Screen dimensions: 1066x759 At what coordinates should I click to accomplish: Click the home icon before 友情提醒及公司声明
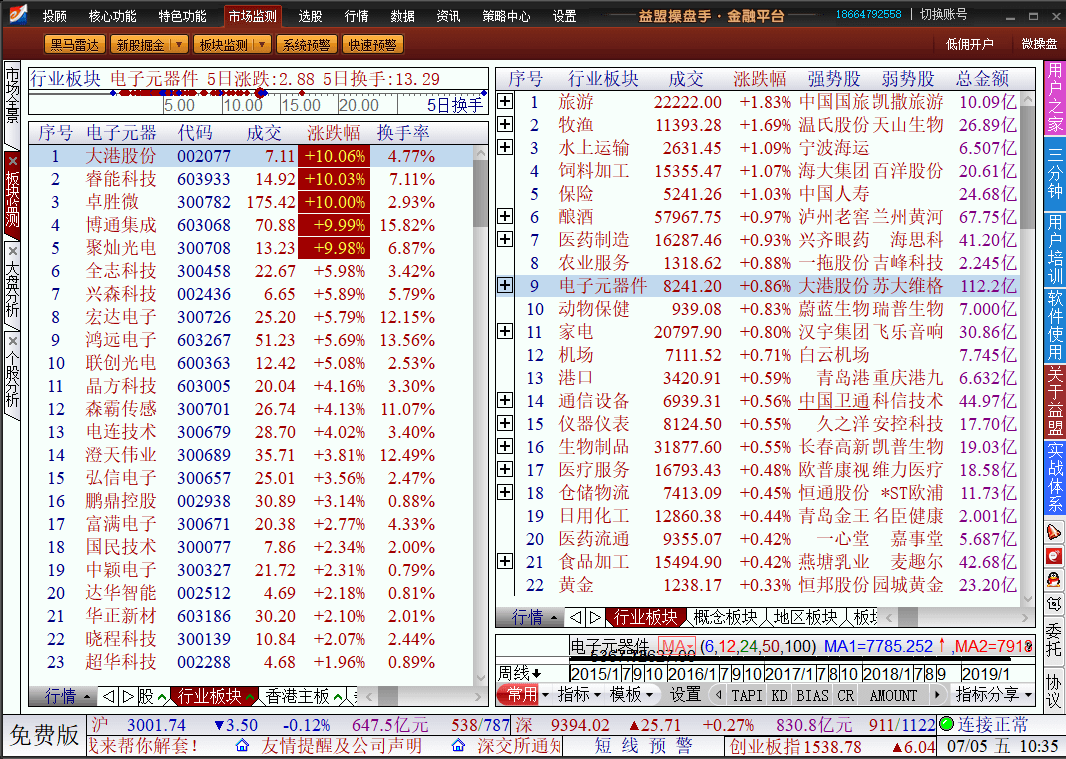click(242, 746)
